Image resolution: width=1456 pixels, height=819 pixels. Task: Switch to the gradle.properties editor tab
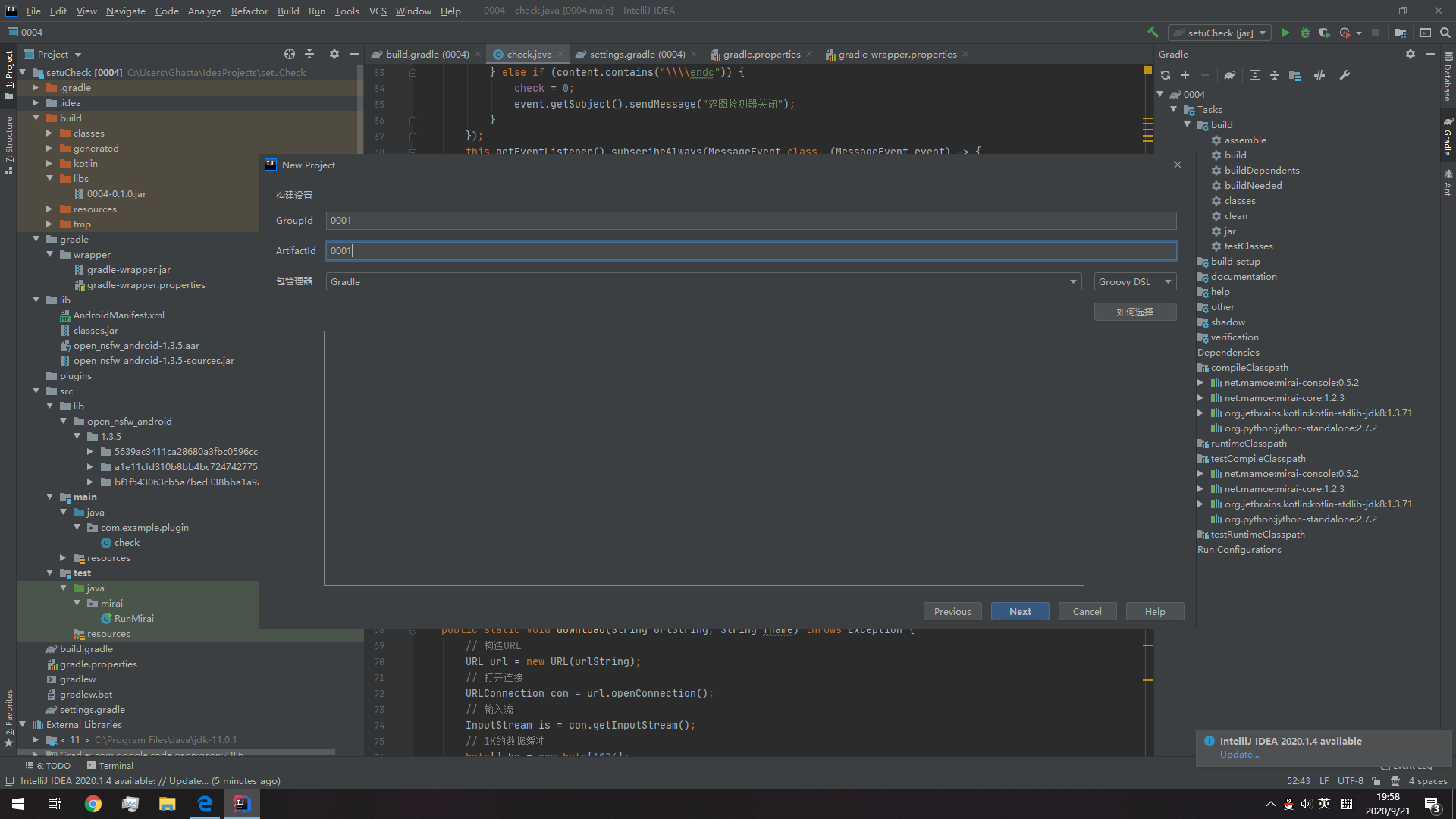(x=761, y=54)
